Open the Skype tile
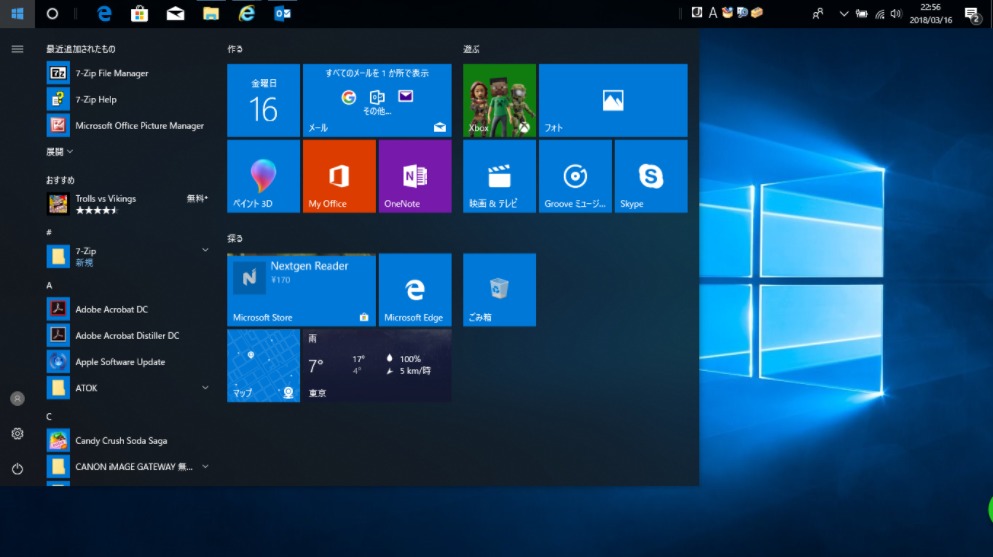Image resolution: width=993 pixels, height=557 pixels. tap(650, 176)
